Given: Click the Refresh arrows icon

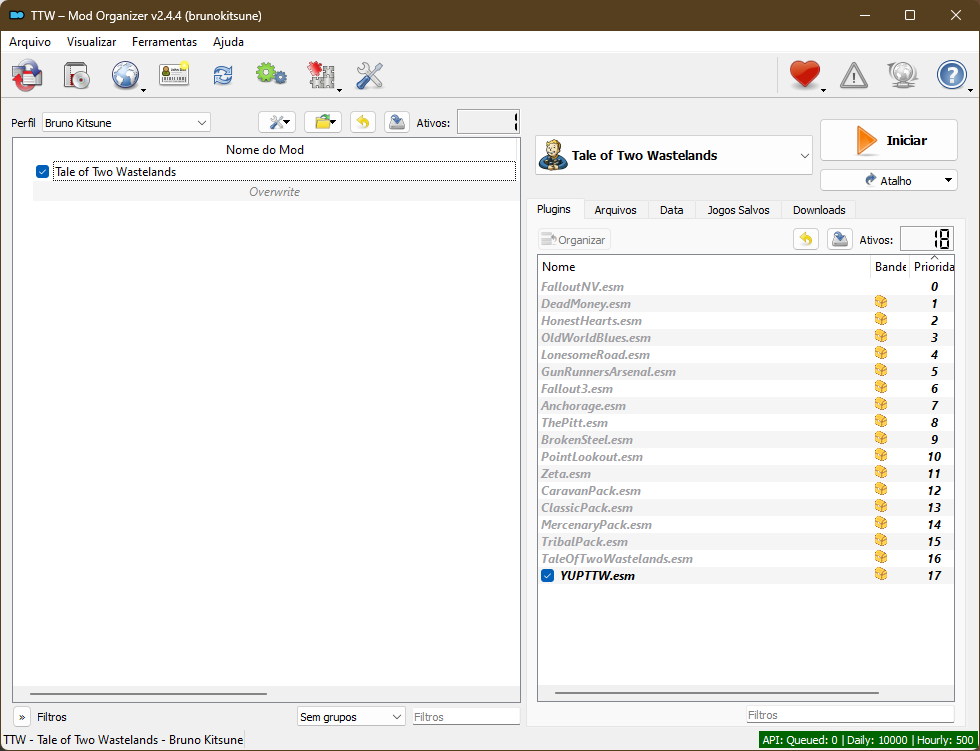Looking at the screenshot, I should click(x=222, y=76).
